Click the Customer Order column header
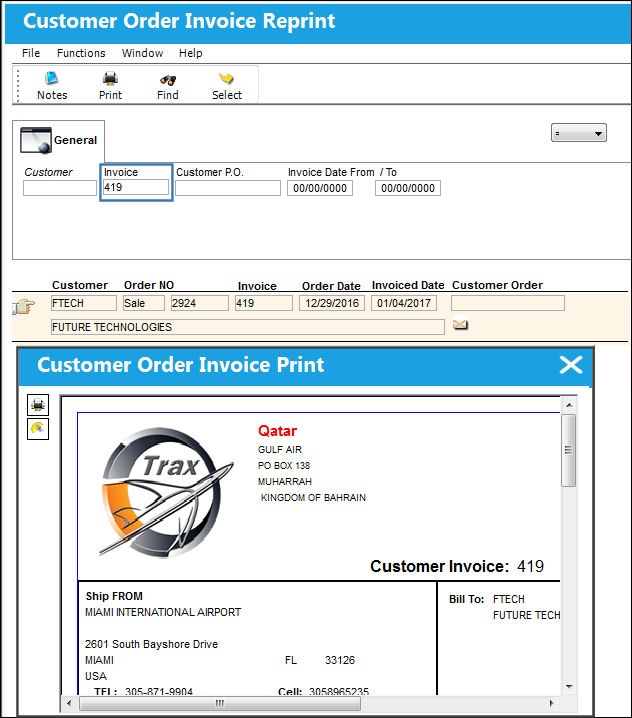The image size is (632, 718). tap(497, 285)
